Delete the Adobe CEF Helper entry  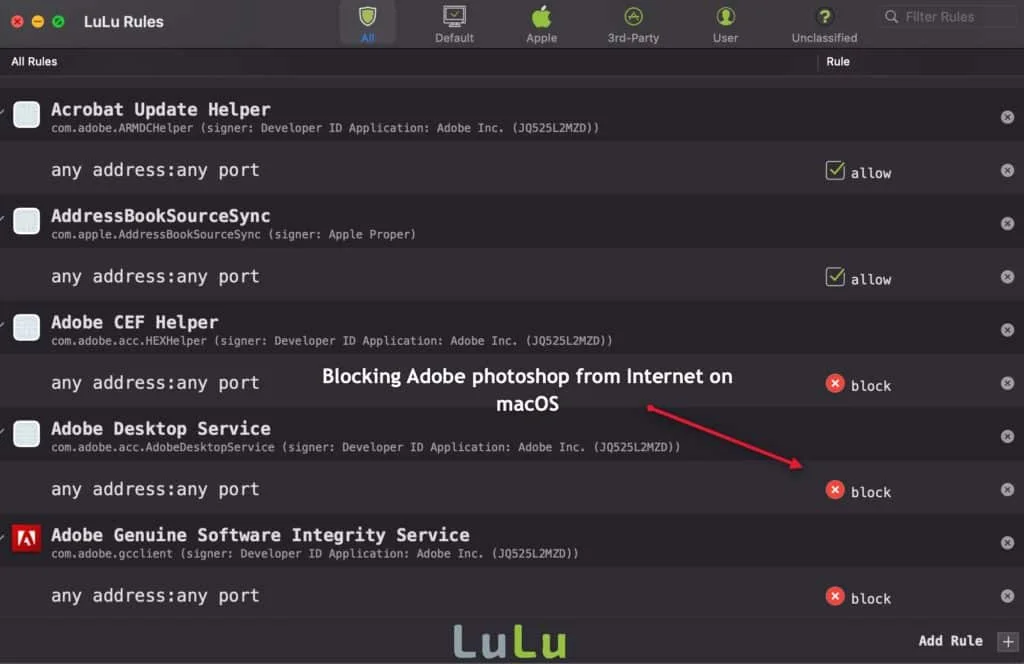point(1007,330)
